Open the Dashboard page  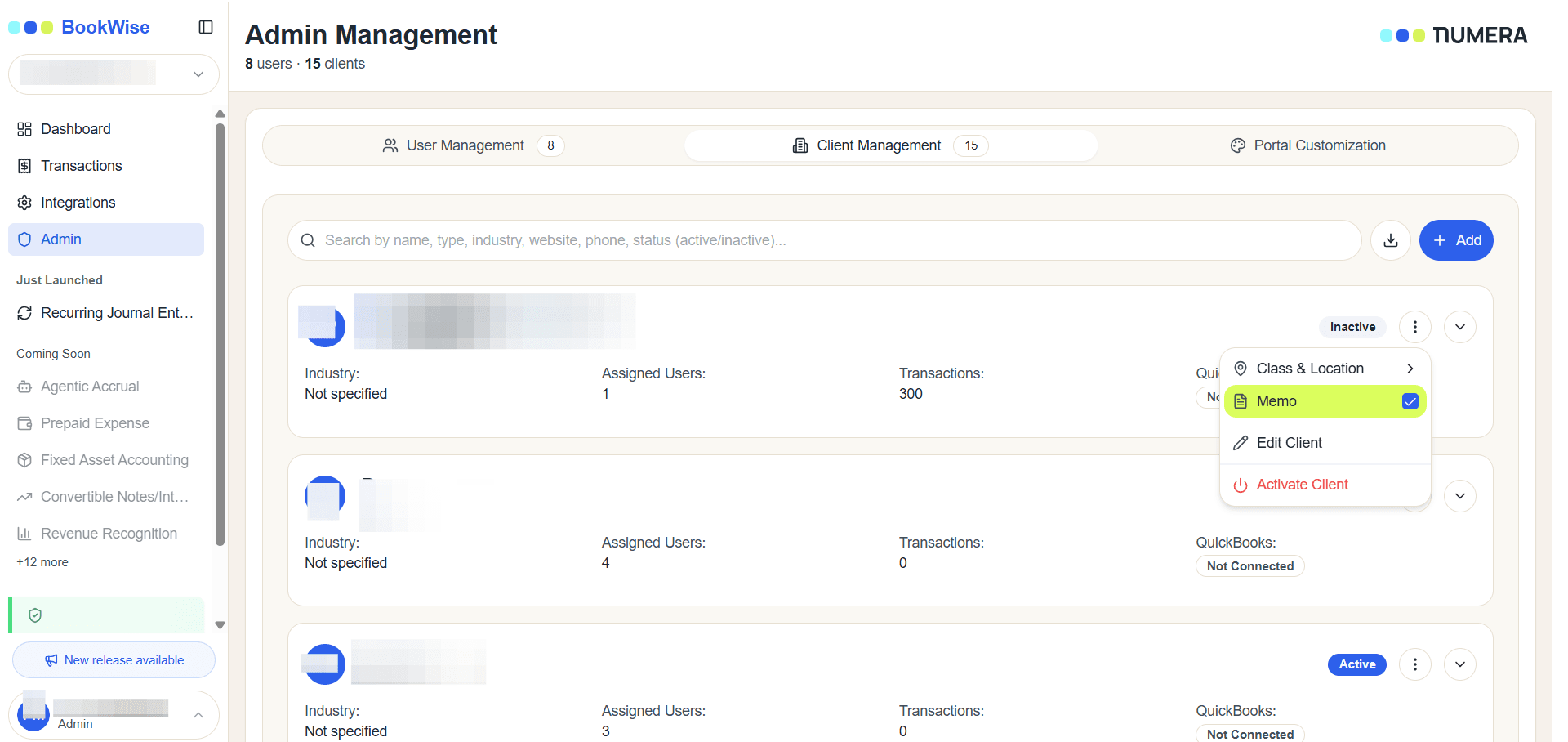[106, 129]
